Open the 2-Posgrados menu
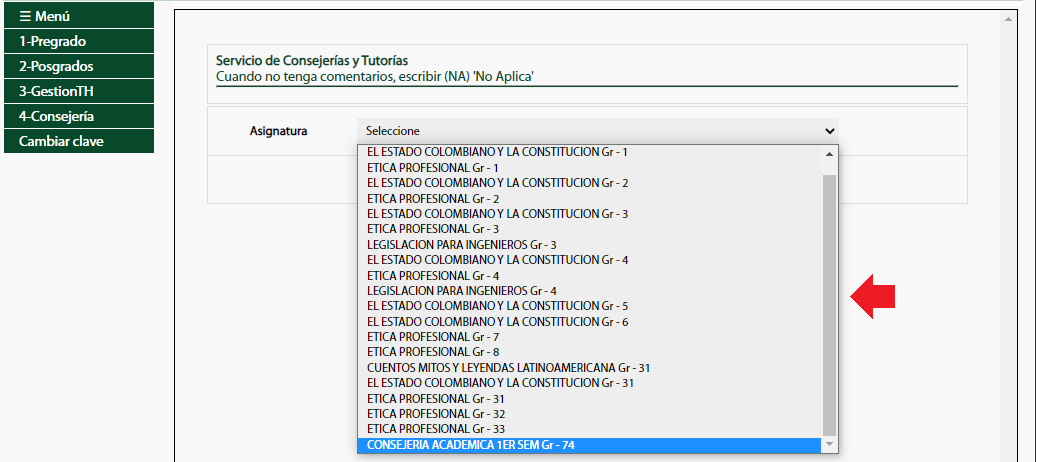Viewport: 1037px width, 462px height. point(79,66)
